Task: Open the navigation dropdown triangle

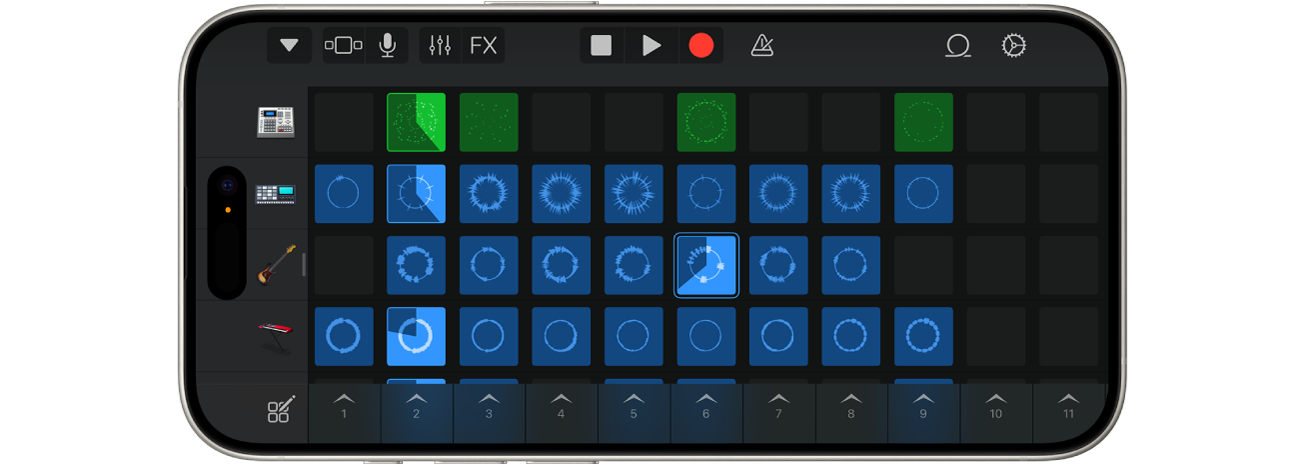Action: point(289,45)
